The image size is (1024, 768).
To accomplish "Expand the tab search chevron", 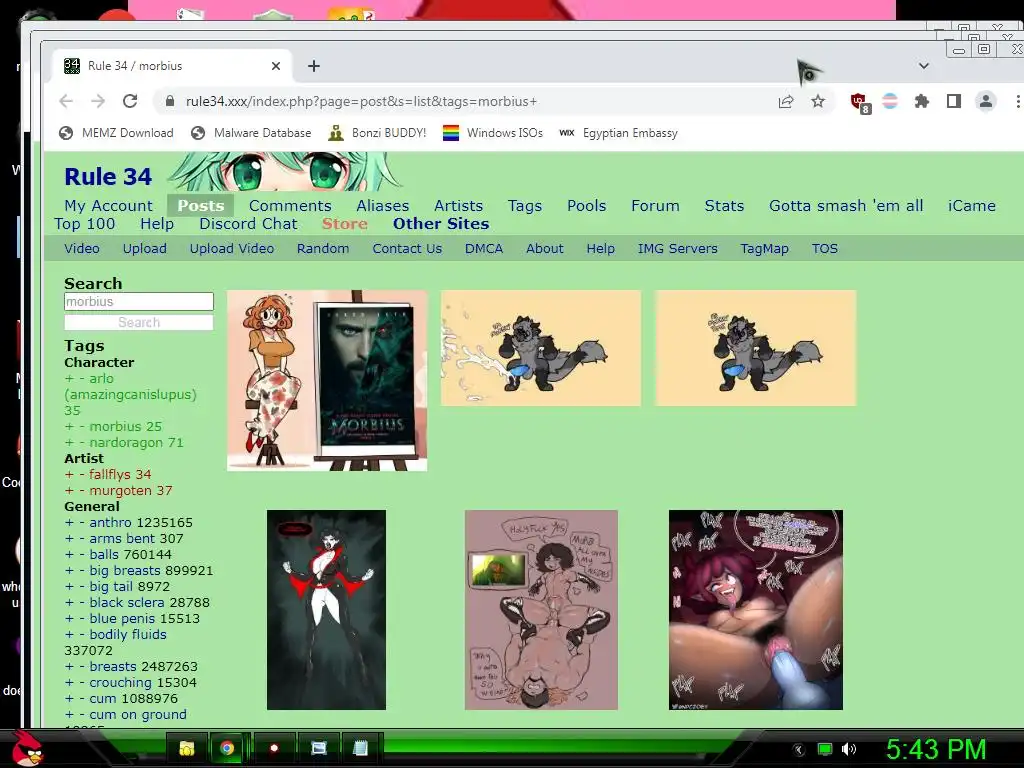I will (923, 66).
